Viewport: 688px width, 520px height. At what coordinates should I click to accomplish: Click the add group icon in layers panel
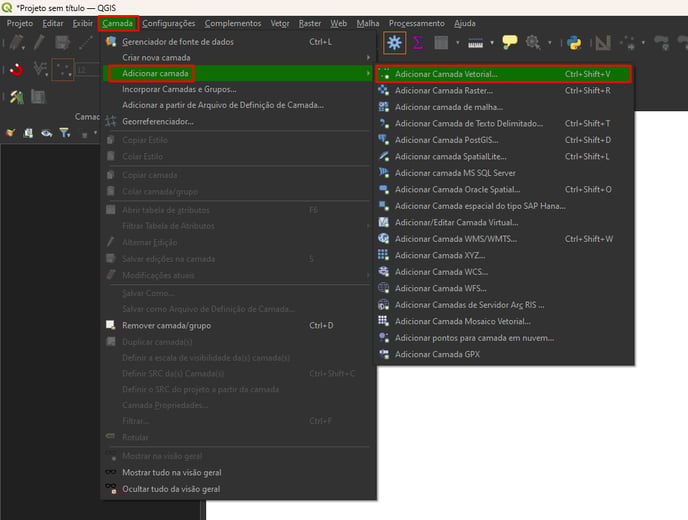[x=29, y=133]
